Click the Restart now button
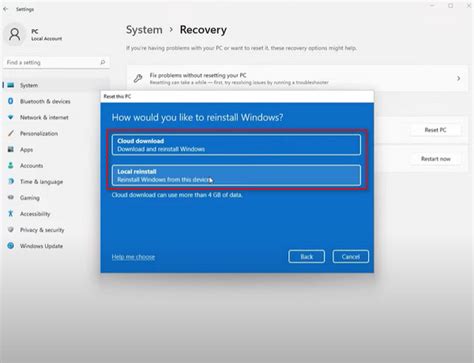Screen dimensions: 474x363 pyautogui.click(x=436, y=159)
